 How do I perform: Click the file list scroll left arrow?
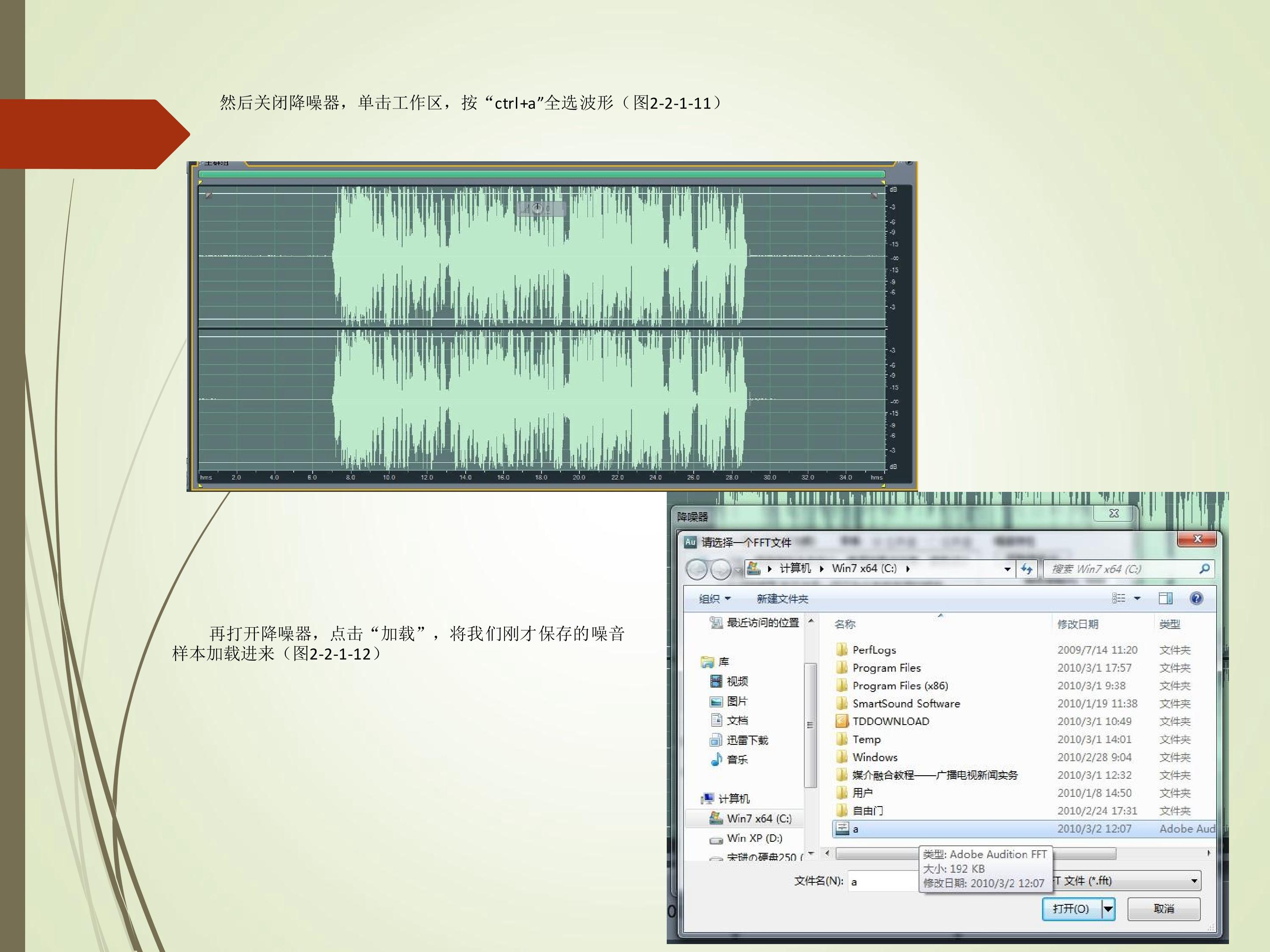[827, 853]
